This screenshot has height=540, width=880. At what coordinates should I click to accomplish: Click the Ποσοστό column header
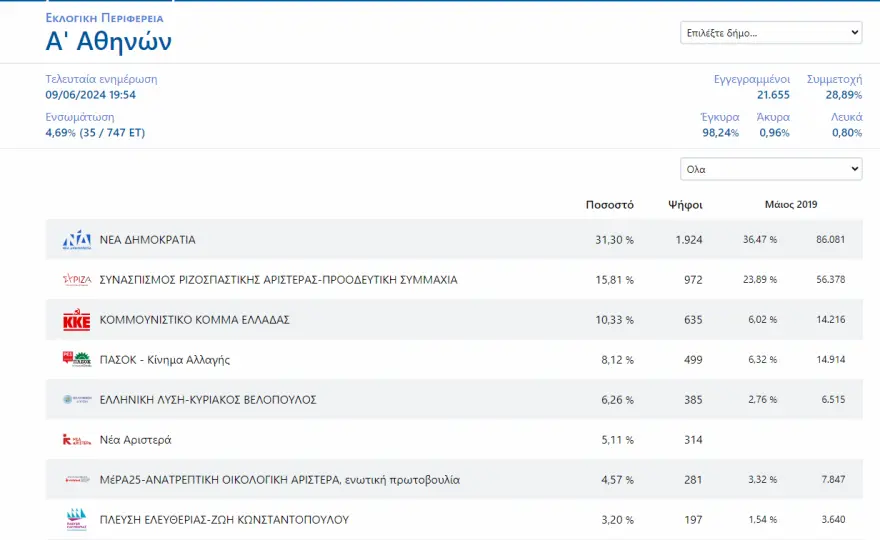coord(609,205)
